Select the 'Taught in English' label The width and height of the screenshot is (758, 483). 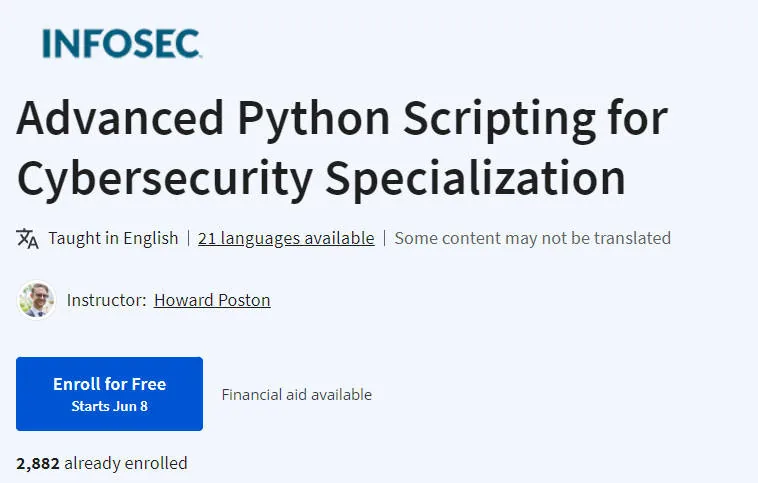(113, 238)
